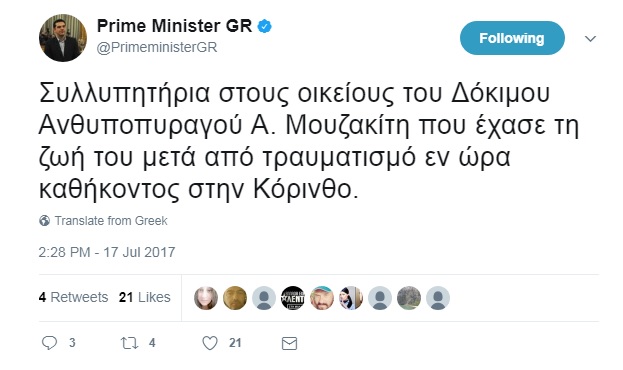Click the blue verified badge
This screenshot has height=370, width=623.
265,27
